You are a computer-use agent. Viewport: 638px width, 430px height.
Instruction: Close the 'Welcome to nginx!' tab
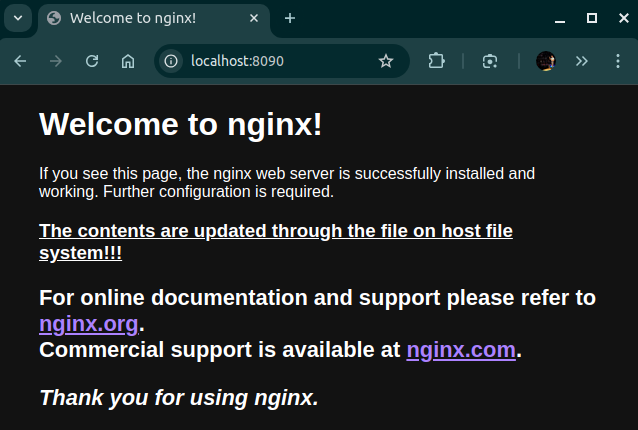[254, 18]
